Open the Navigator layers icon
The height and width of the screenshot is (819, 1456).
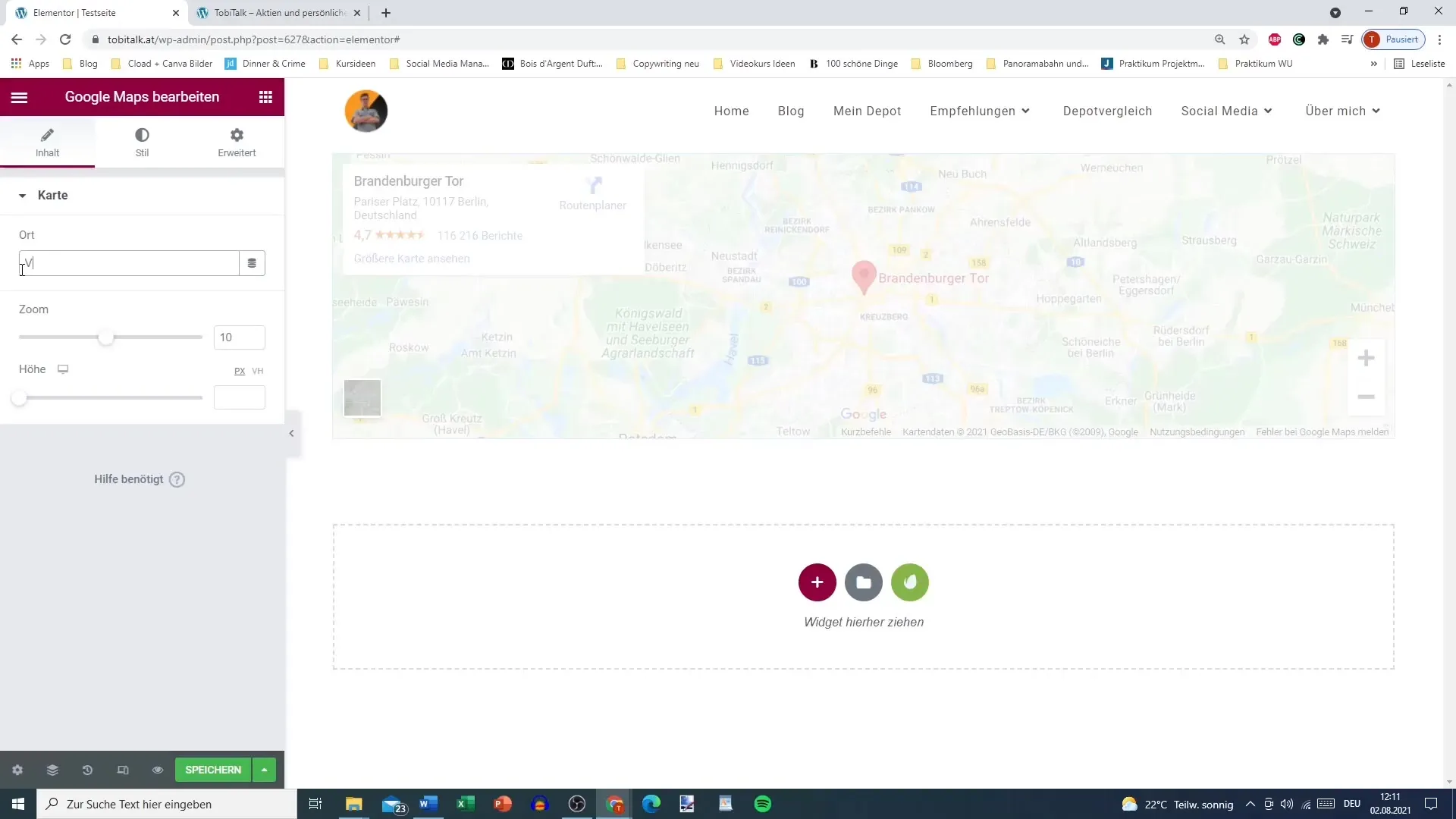pos(52,770)
